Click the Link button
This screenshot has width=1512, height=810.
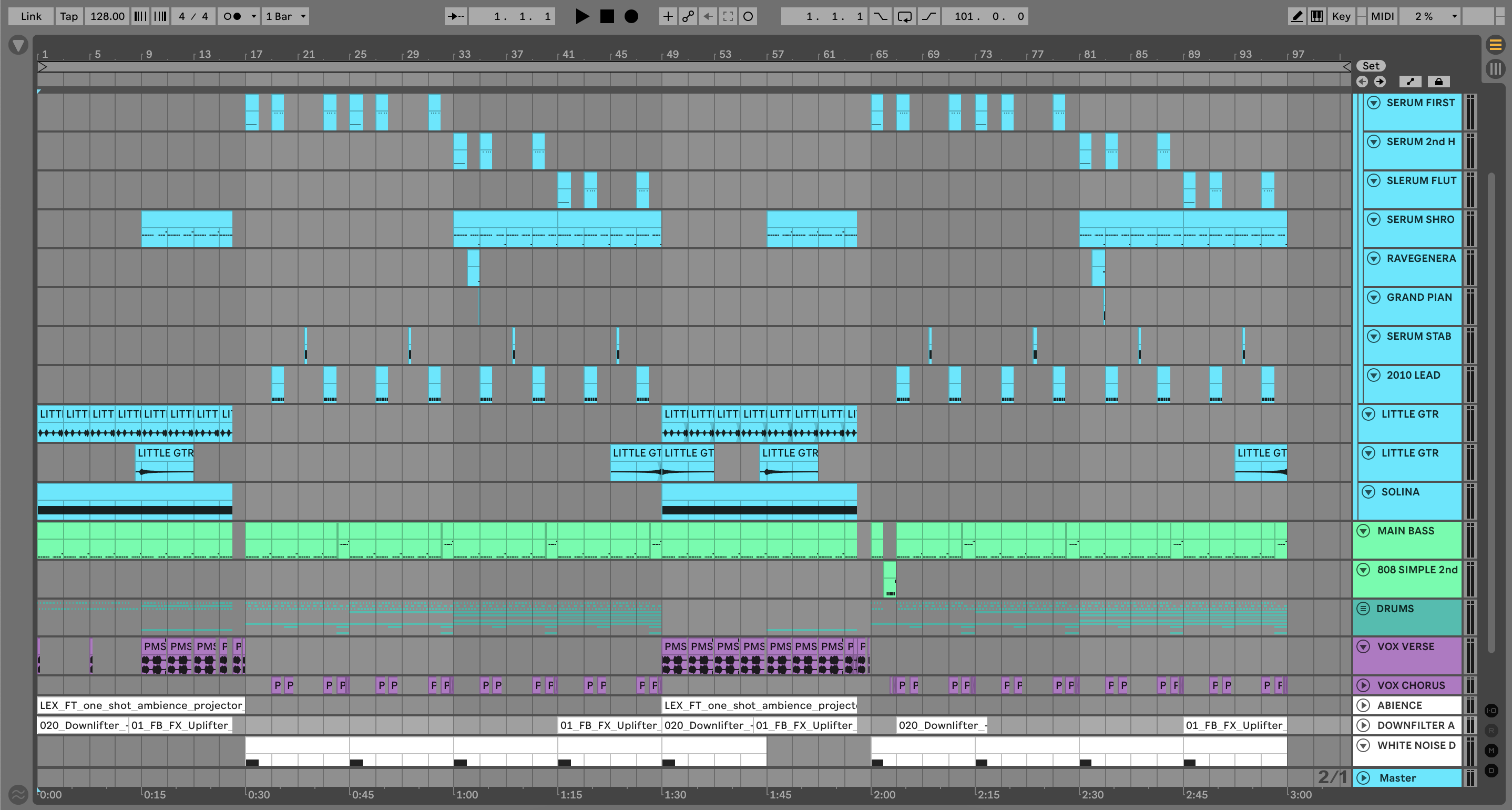tap(30, 16)
